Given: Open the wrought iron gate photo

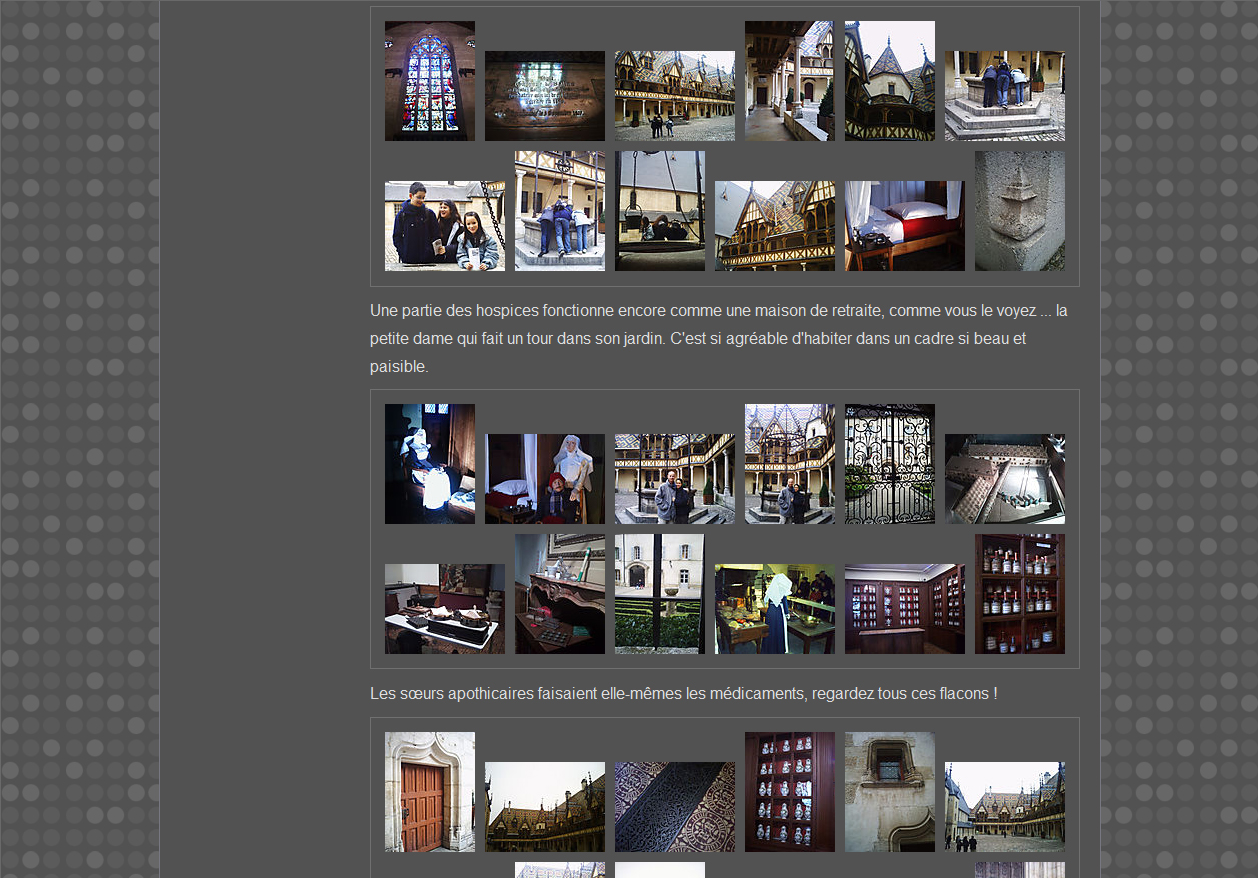Looking at the screenshot, I should [x=889, y=464].
